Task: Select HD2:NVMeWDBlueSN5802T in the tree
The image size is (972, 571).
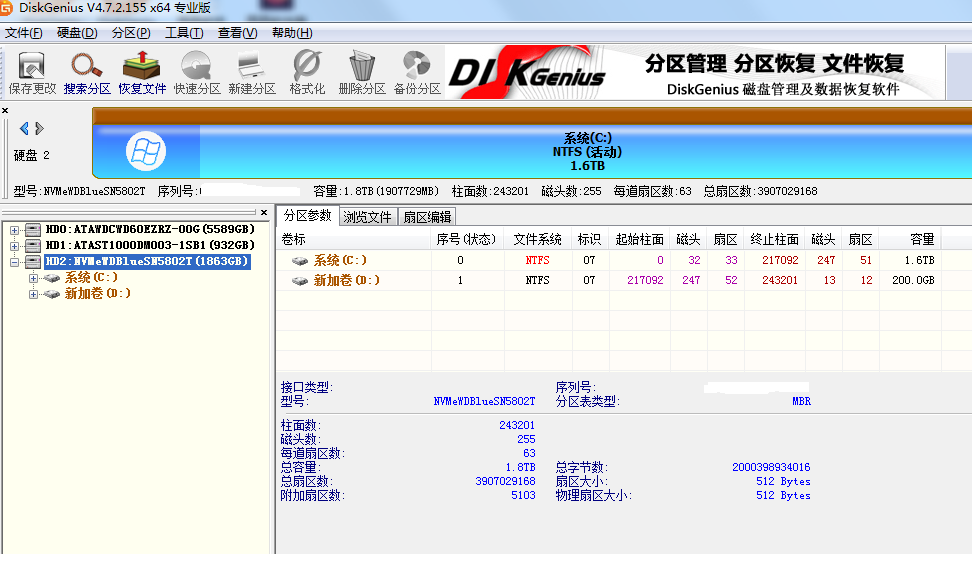Action: 147,262
